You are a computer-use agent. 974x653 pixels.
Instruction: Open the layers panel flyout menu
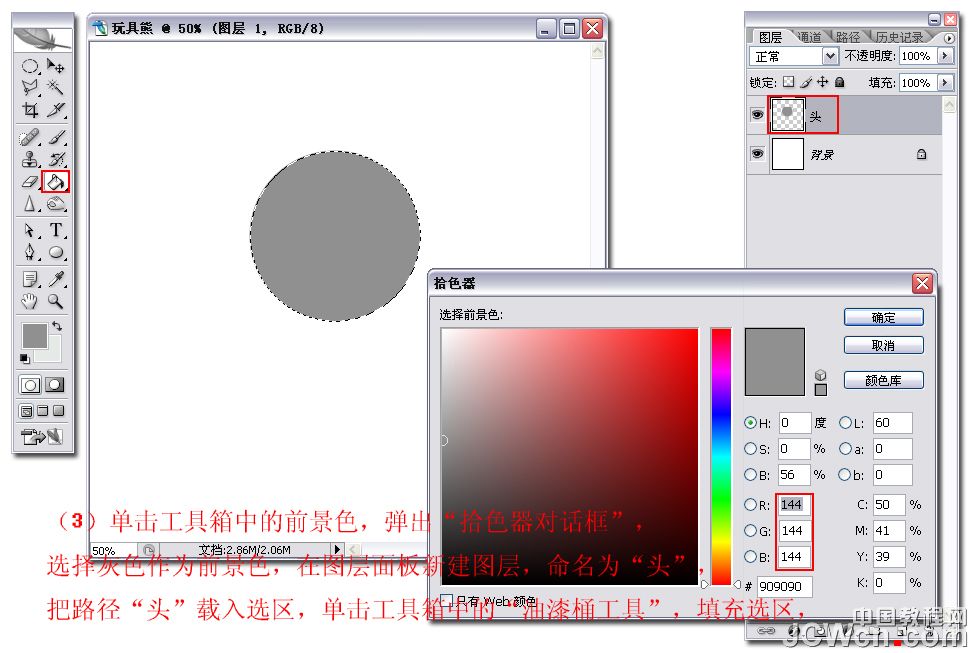point(949,38)
